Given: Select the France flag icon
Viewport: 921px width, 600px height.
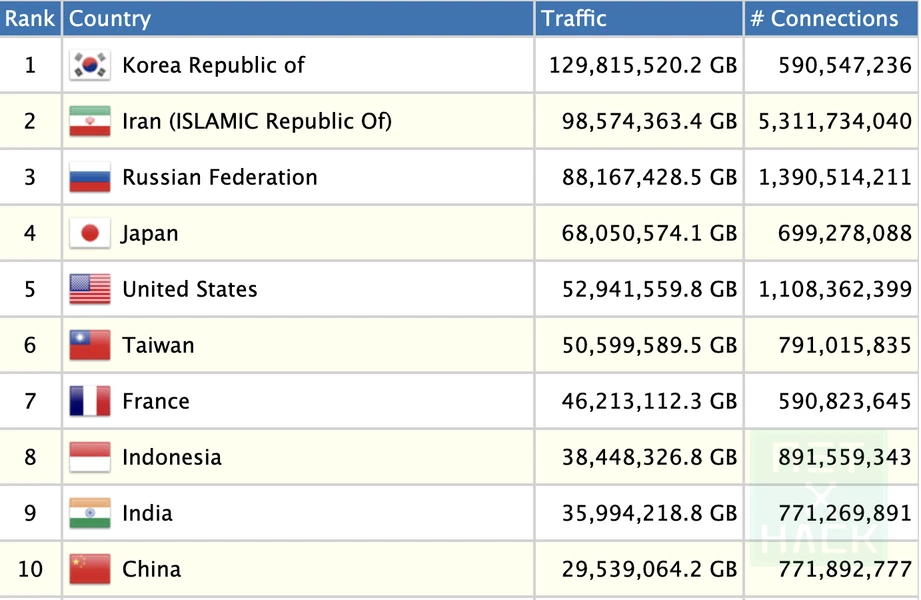Looking at the screenshot, I should coord(89,401).
